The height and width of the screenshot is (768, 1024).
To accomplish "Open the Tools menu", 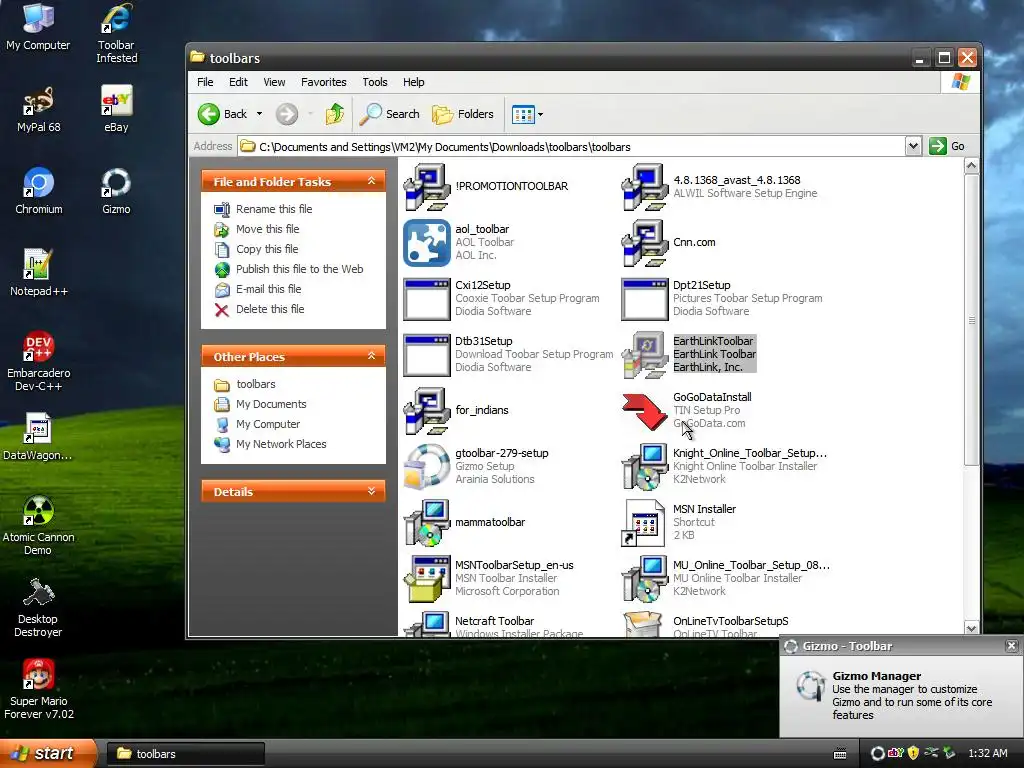I will point(375,82).
